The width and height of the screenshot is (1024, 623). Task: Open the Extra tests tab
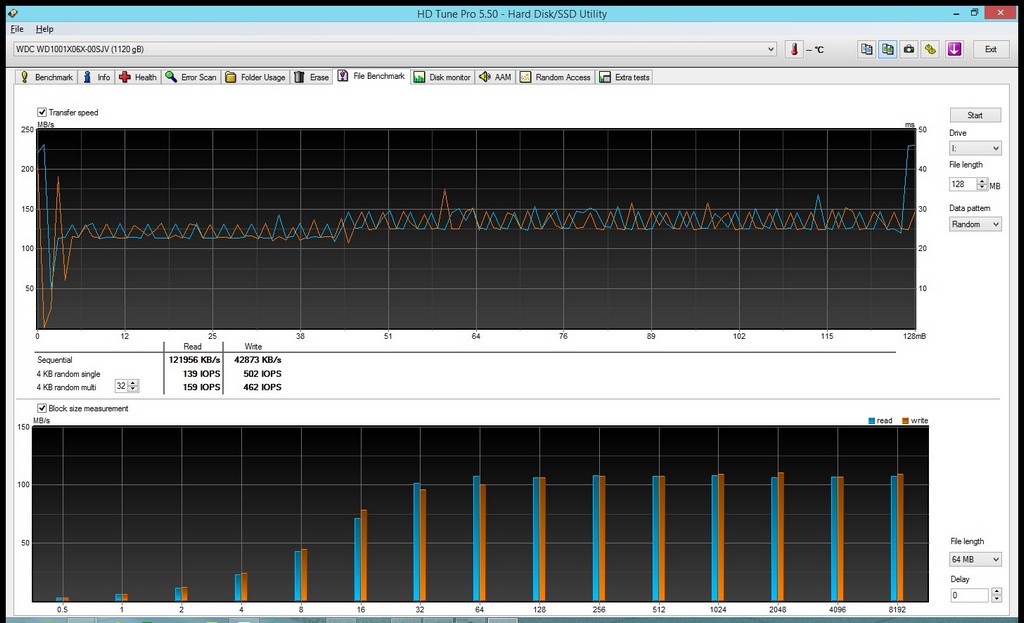pyautogui.click(x=624, y=77)
